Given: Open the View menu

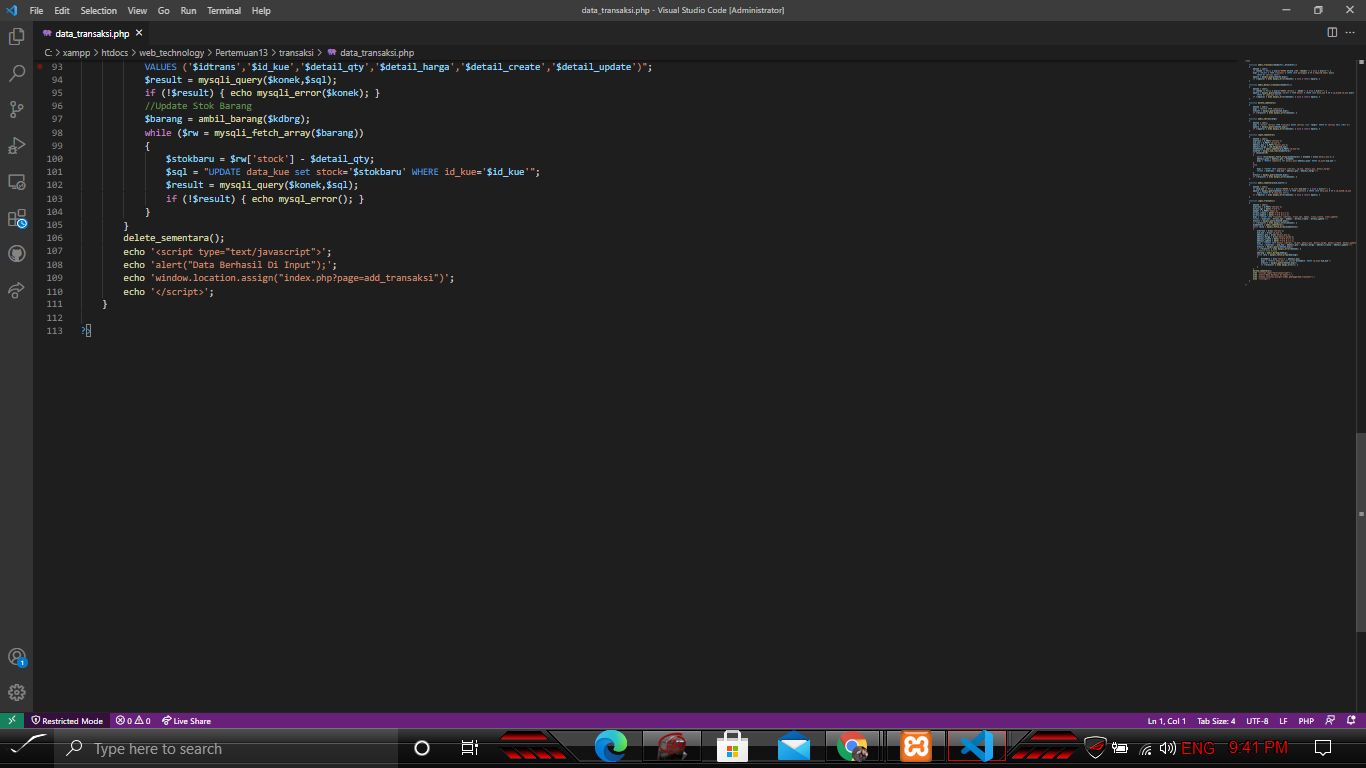Looking at the screenshot, I should coord(137,10).
